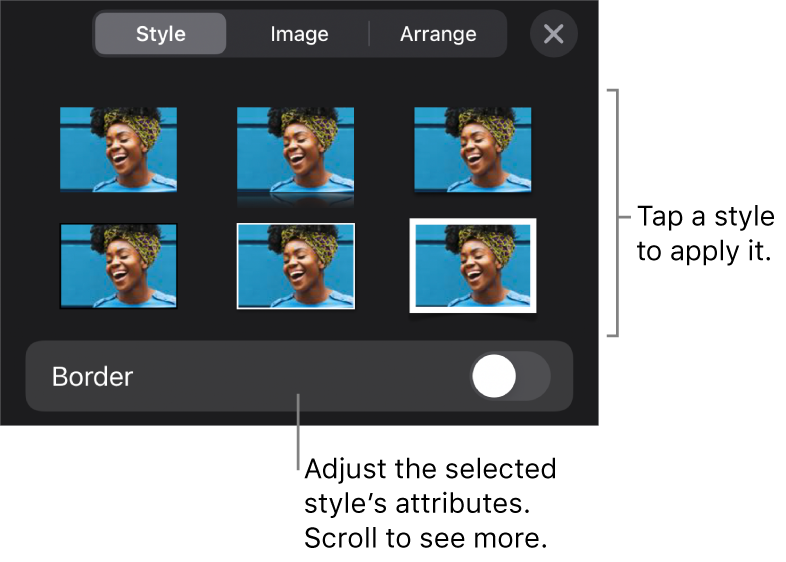Close the format panel with X button

(x=553, y=34)
